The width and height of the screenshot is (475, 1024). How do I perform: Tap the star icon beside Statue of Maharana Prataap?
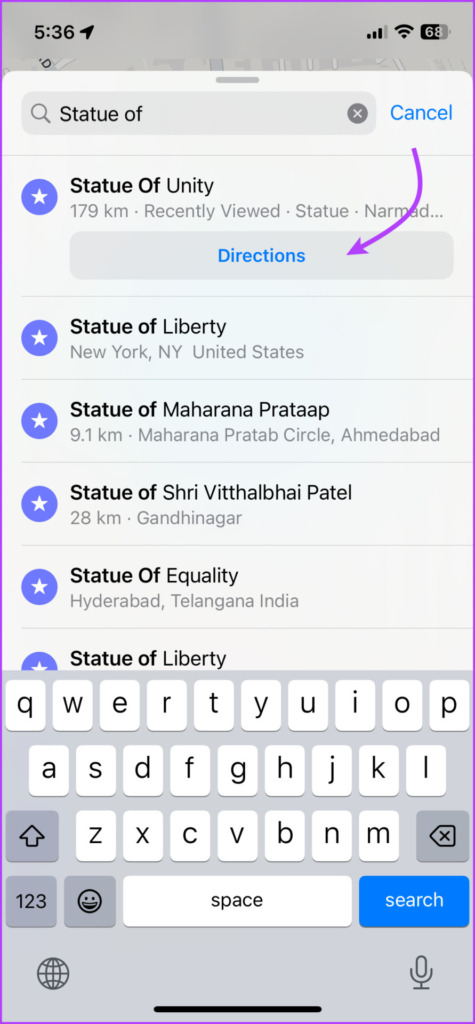click(39, 421)
